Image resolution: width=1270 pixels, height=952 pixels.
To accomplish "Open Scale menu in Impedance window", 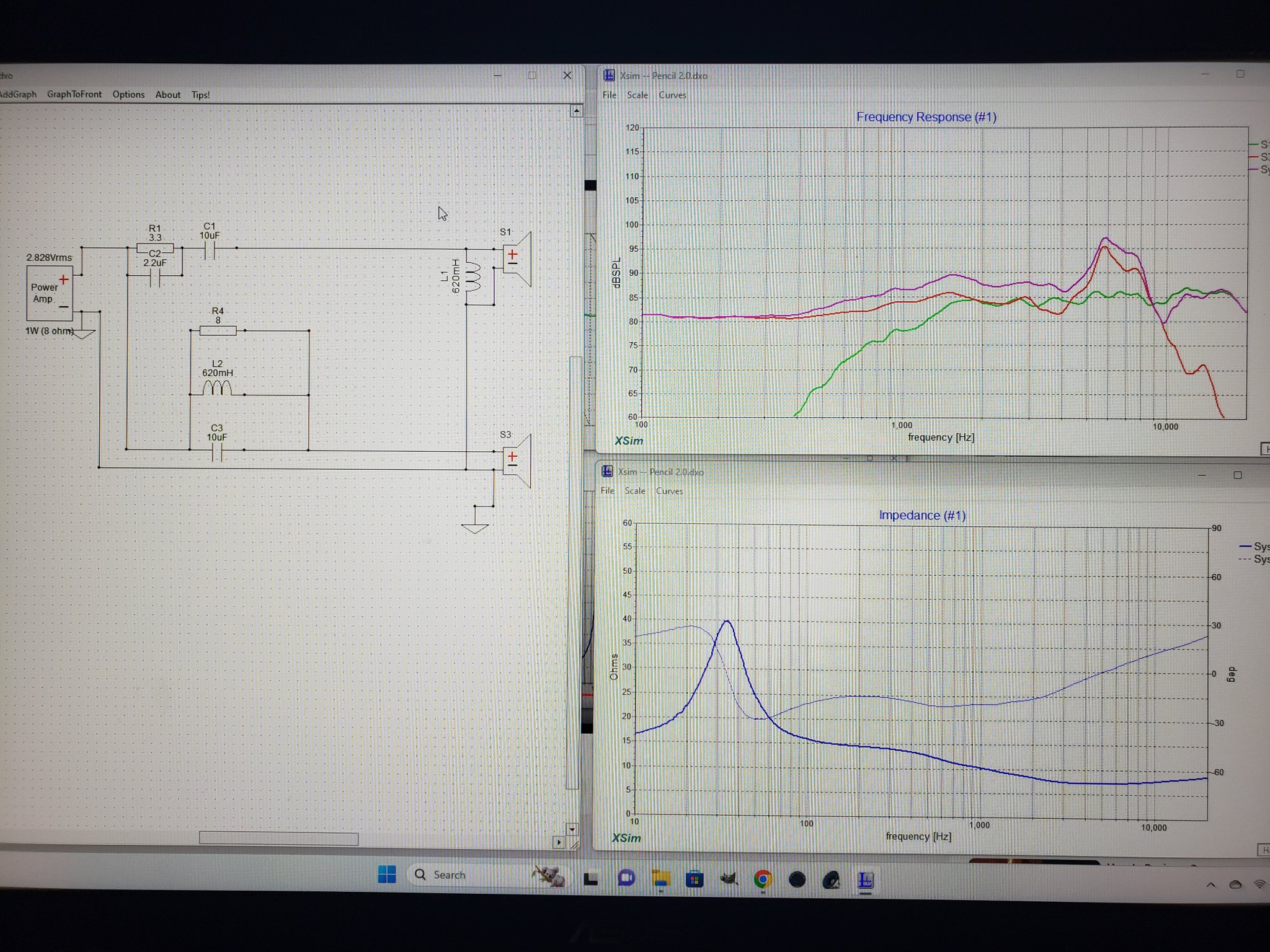I will [x=635, y=491].
